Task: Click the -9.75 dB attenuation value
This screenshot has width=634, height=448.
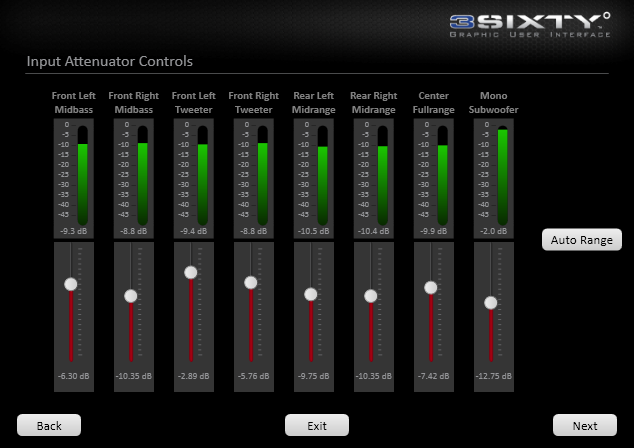Action: click(x=314, y=376)
